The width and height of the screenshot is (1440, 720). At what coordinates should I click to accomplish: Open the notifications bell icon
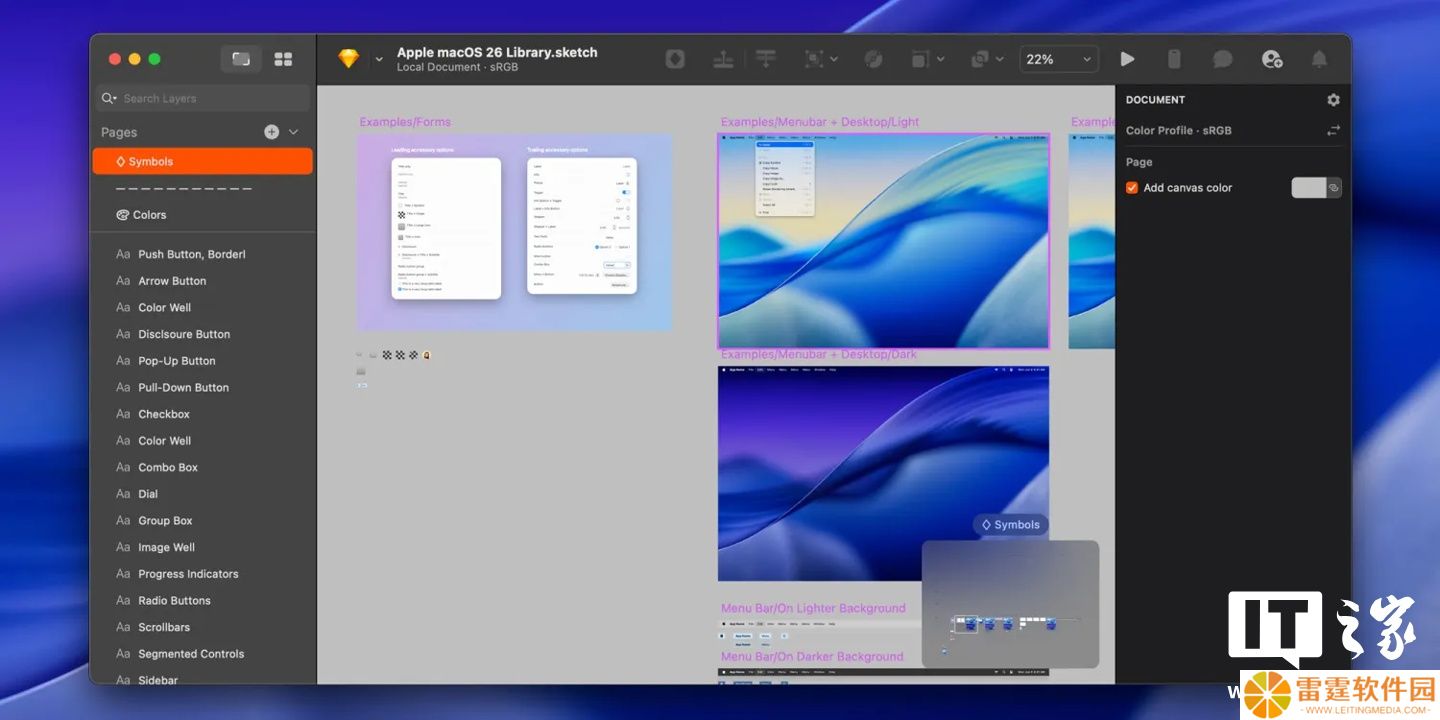coord(1319,59)
